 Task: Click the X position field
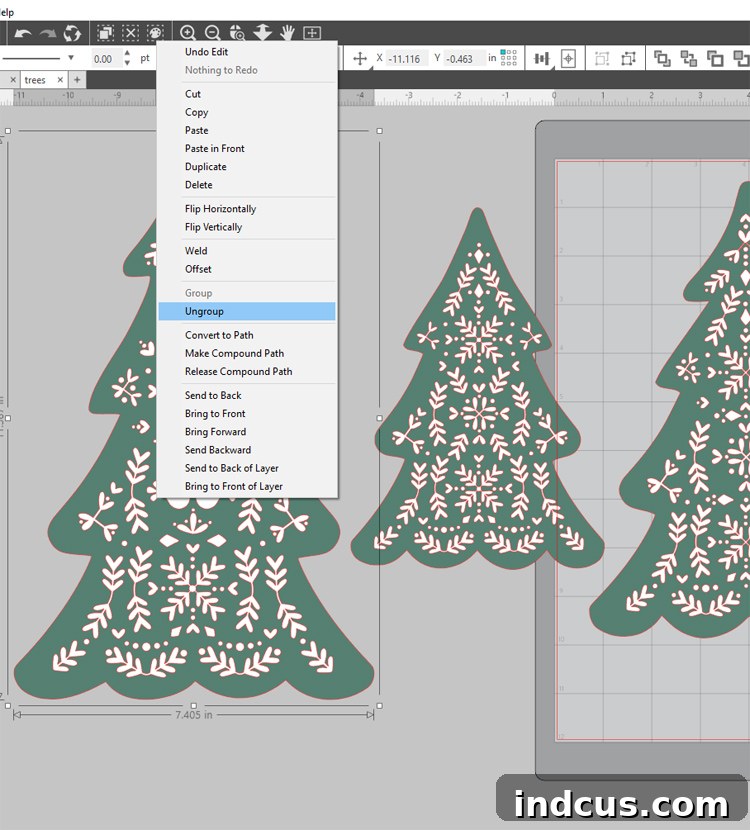pos(405,59)
